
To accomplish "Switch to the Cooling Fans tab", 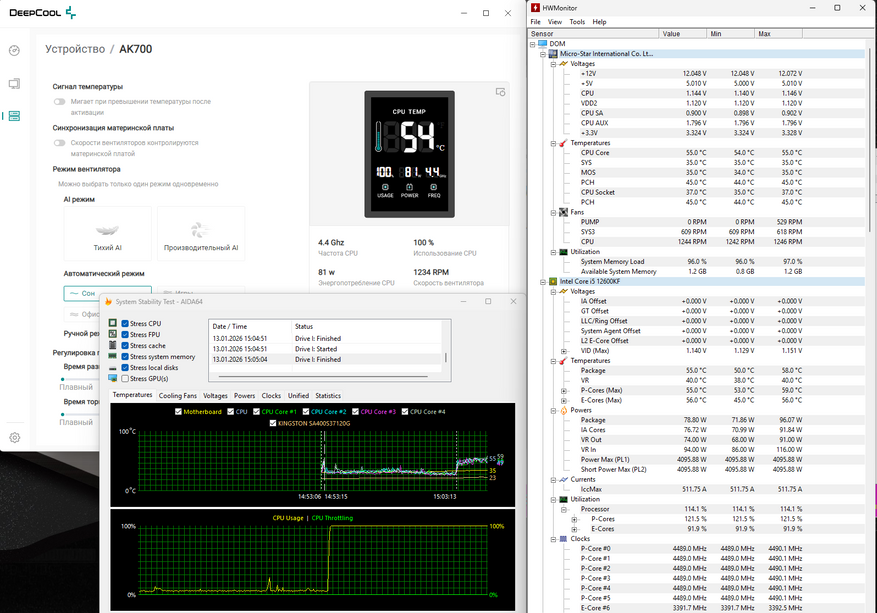I will [x=177, y=396].
